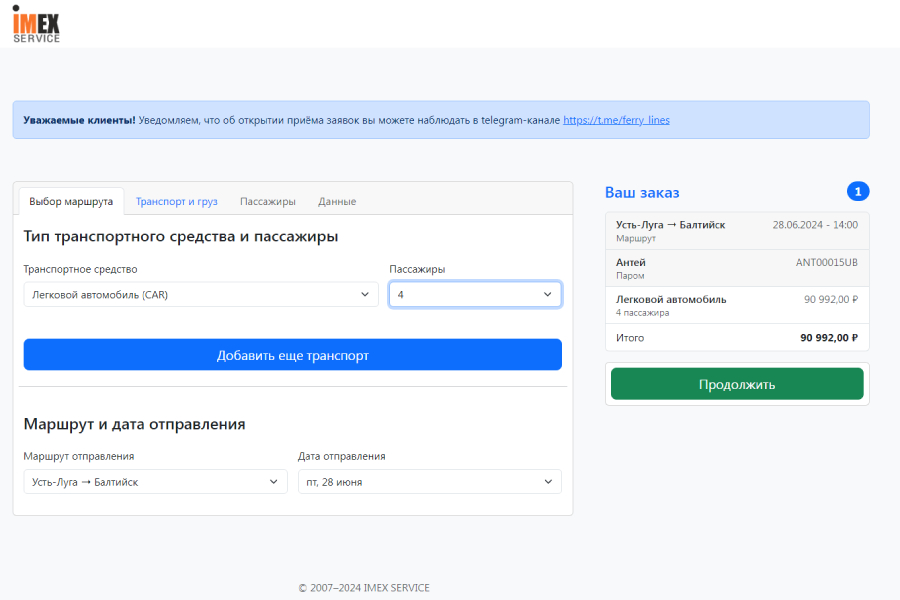Click the Дата отправления field label
Screen dimensions: 900x600
tap(341, 456)
